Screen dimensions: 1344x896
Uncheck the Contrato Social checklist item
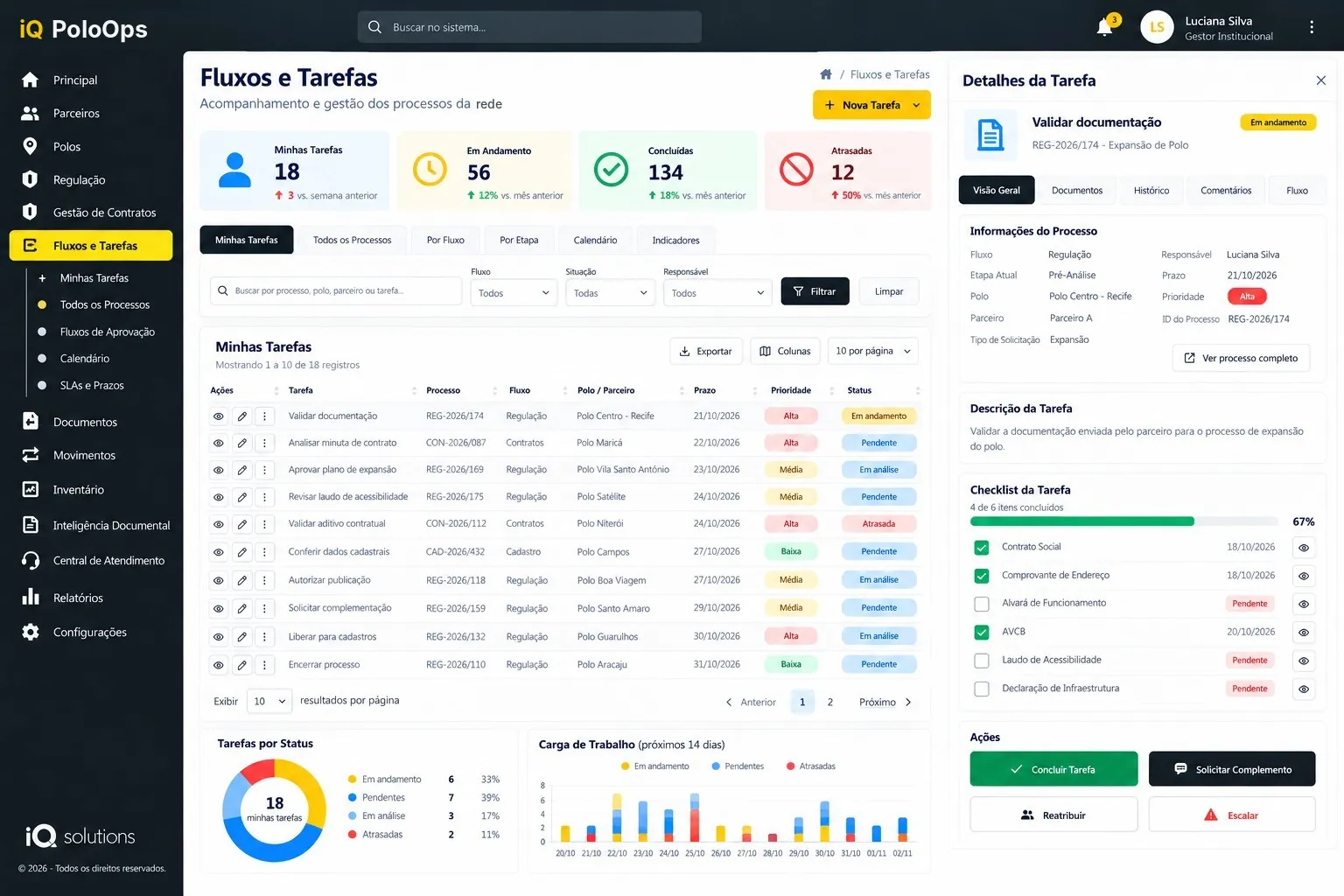982,547
